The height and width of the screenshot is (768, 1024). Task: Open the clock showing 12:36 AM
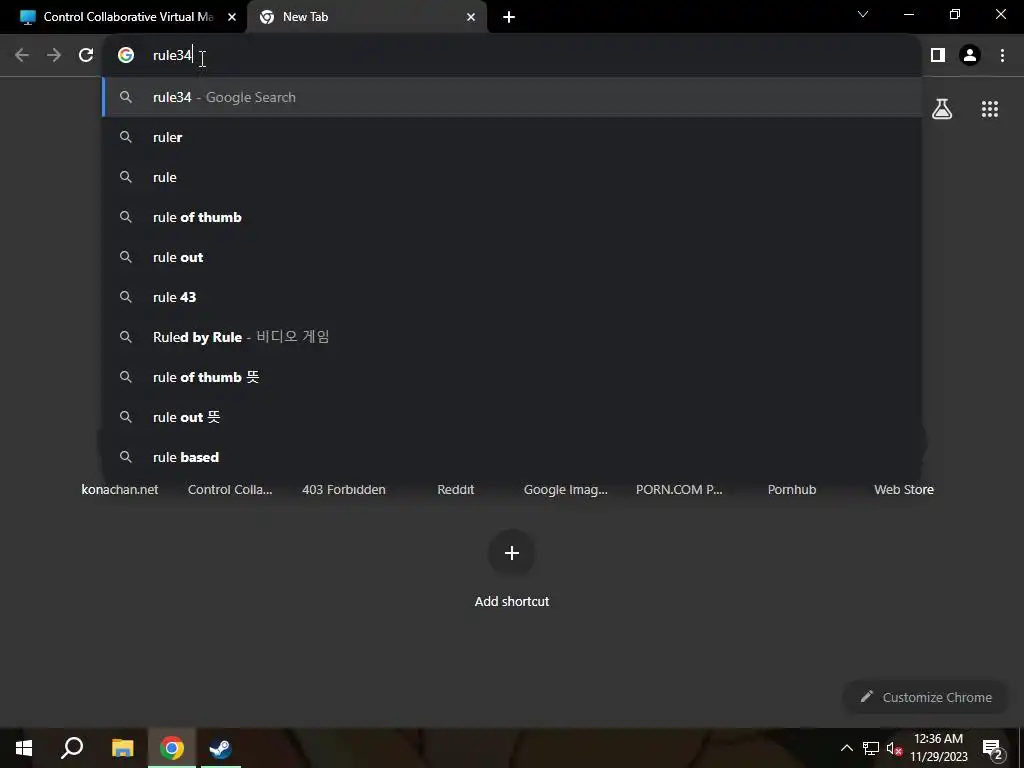click(938, 748)
